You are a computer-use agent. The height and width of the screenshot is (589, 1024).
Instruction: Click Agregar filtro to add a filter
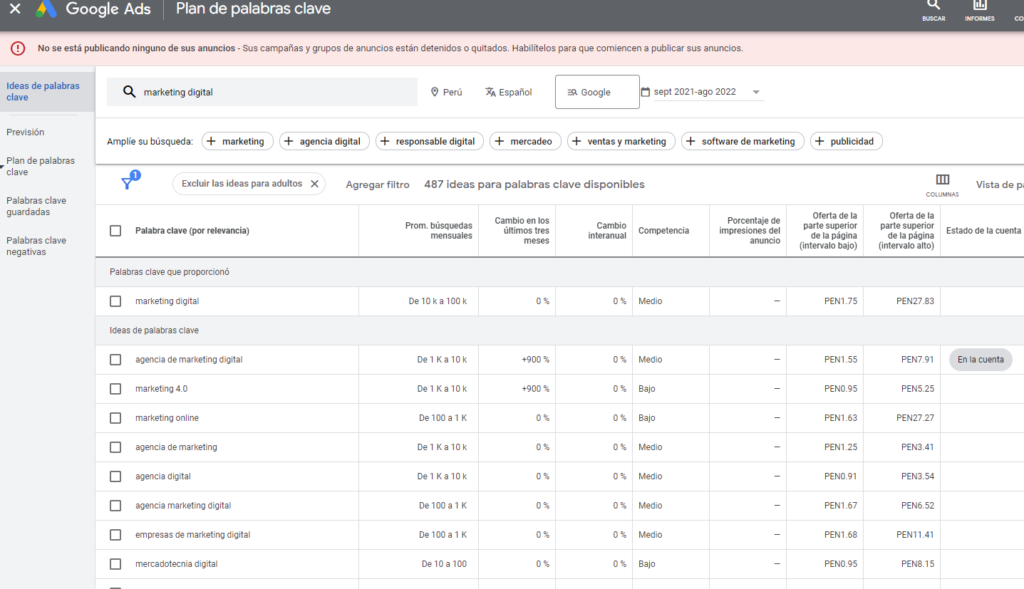click(x=377, y=184)
